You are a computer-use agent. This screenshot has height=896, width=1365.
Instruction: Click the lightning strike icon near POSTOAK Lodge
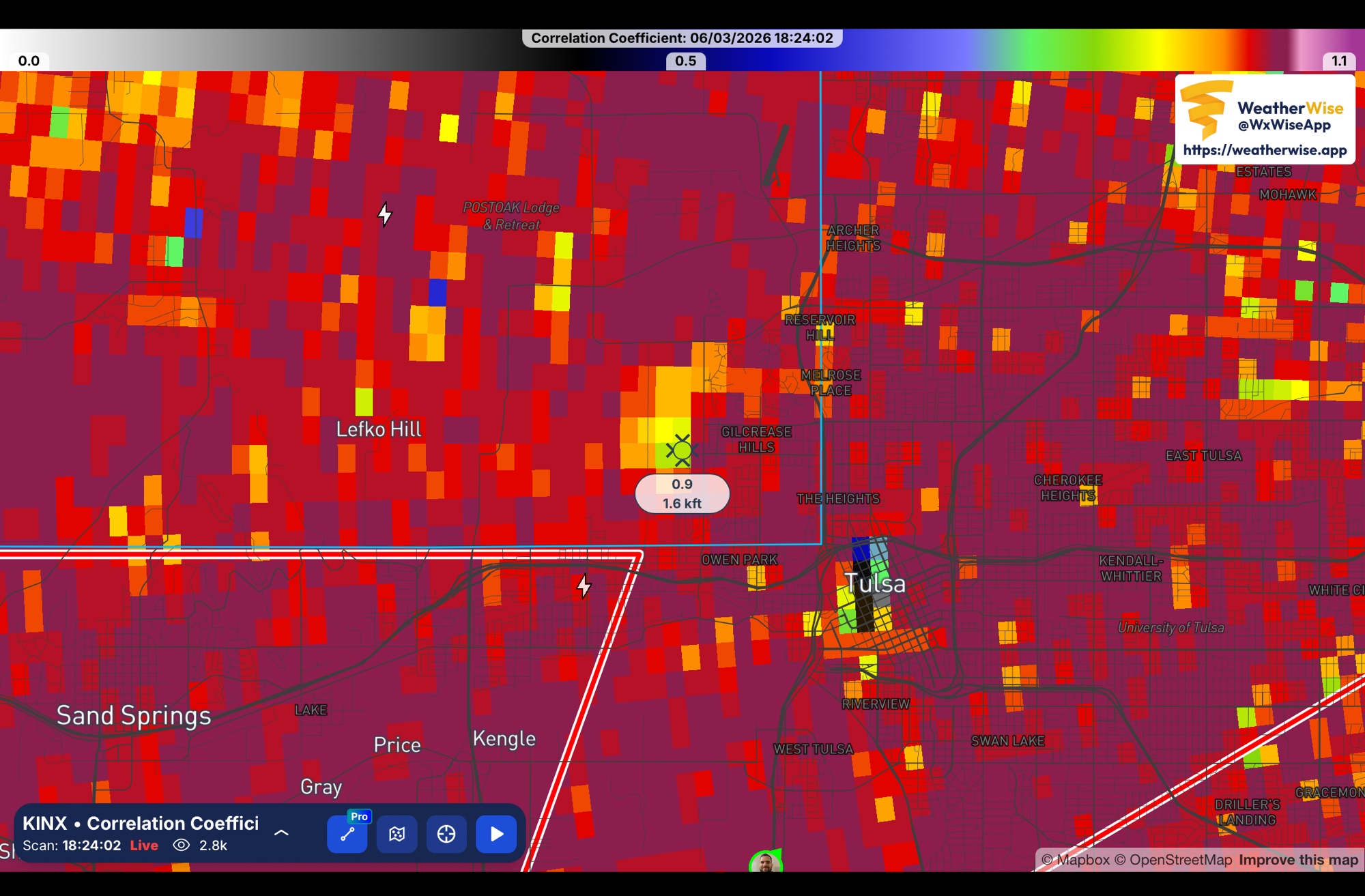click(385, 214)
